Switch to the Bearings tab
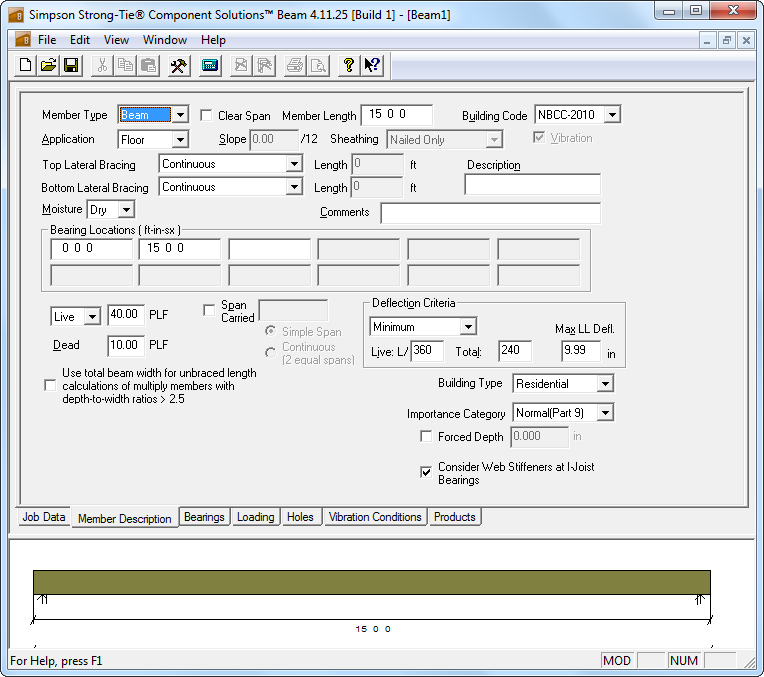 (204, 517)
